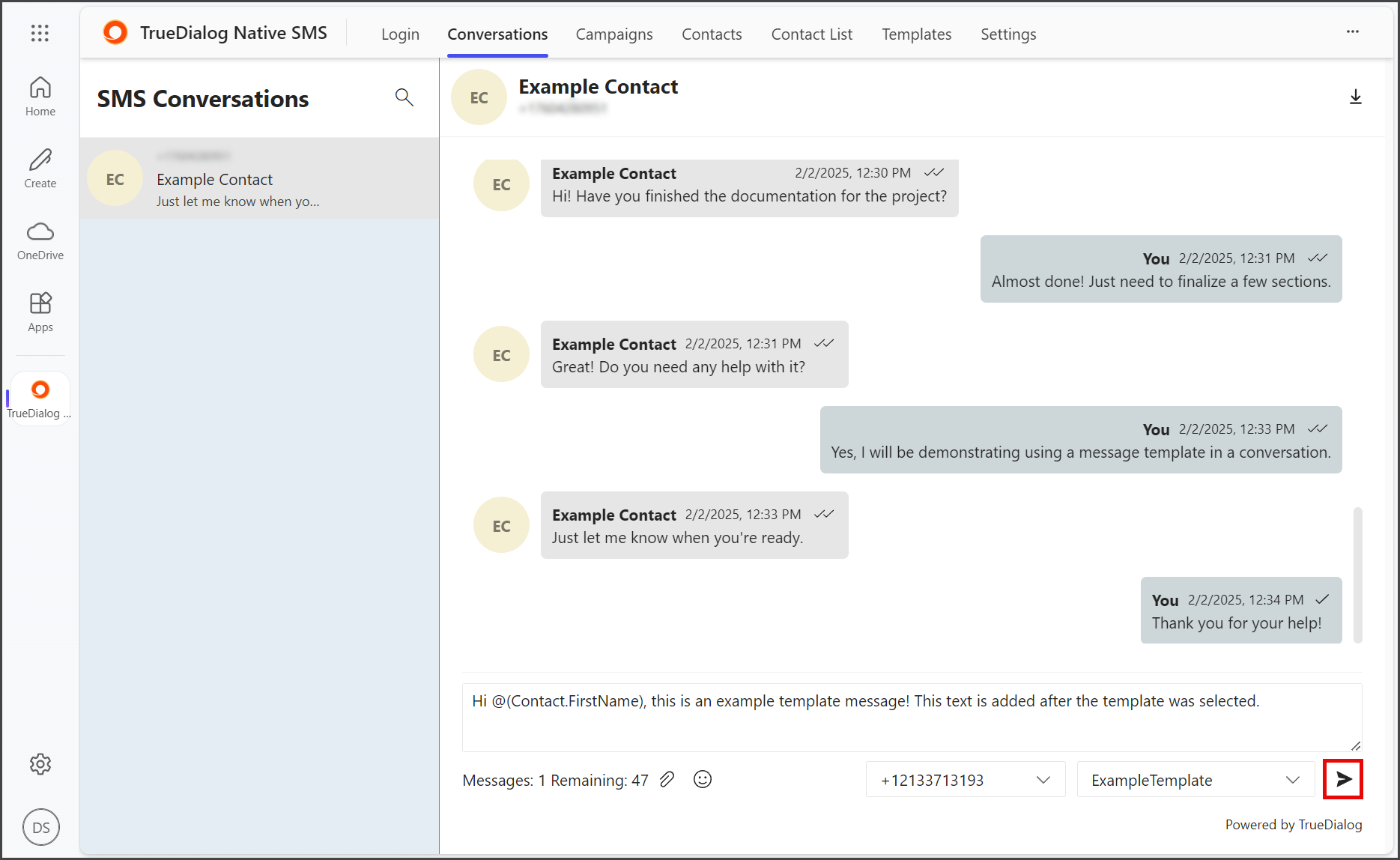Open the Contact List tab
The image size is (1400, 860).
[812, 34]
